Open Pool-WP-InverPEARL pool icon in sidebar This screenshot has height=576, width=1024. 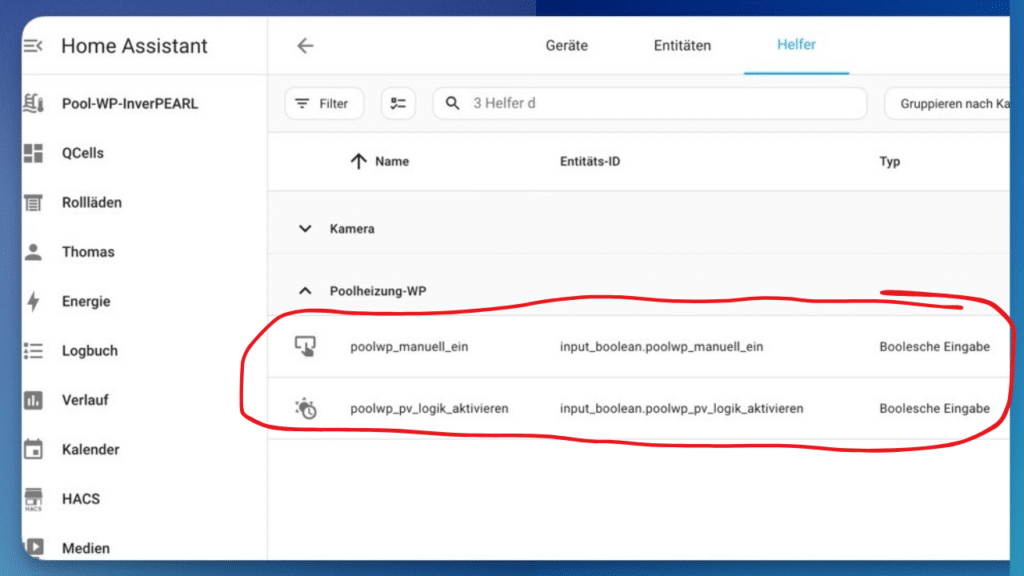tap(33, 103)
